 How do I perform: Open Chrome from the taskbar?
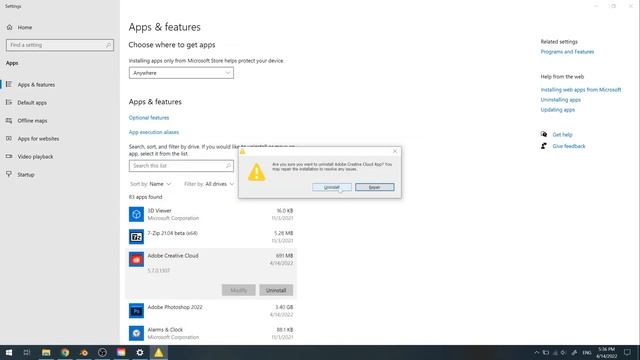[65, 352]
